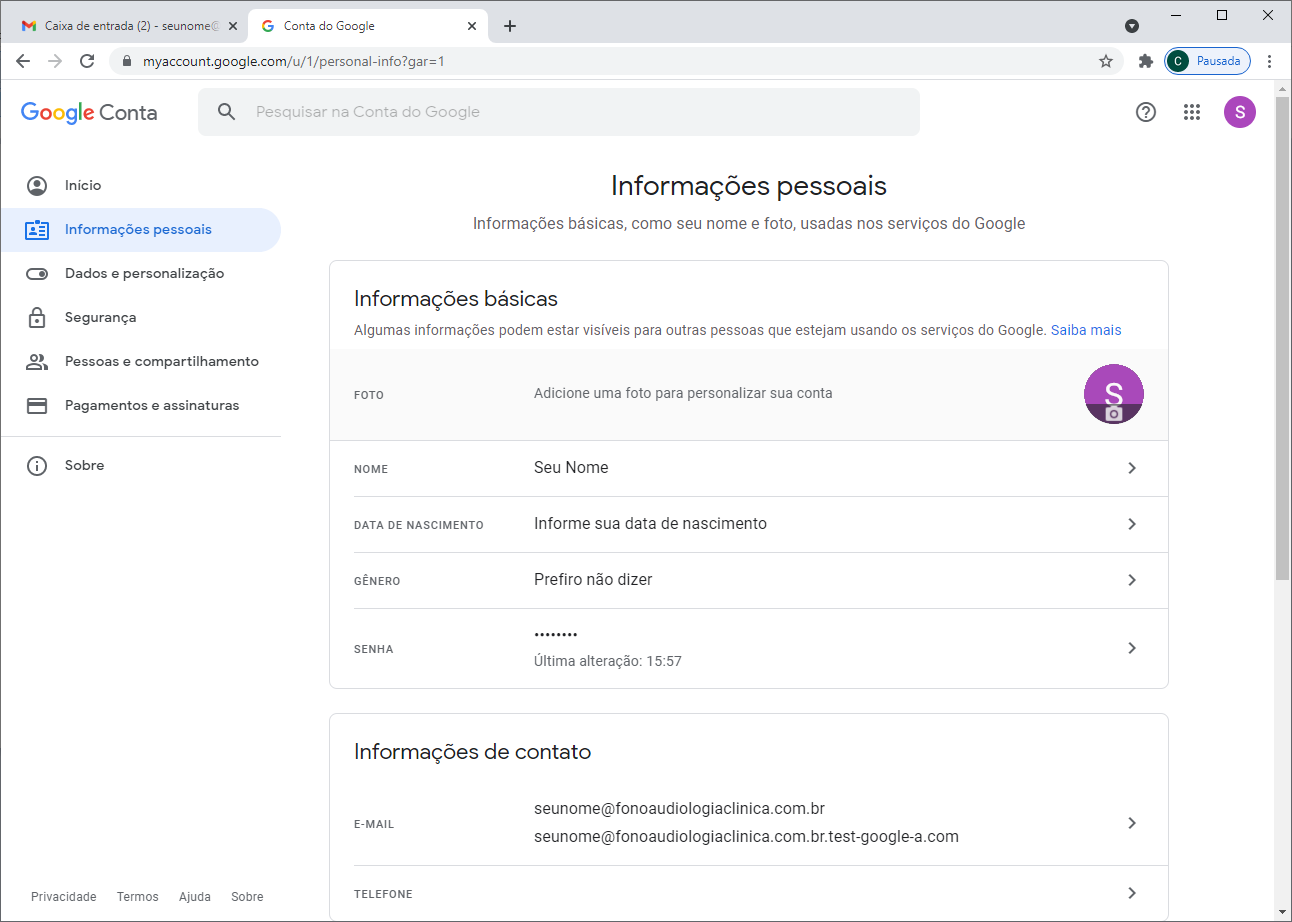This screenshot has width=1292, height=922.
Task: Click the search magnifier icon
Action: (227, 112)
